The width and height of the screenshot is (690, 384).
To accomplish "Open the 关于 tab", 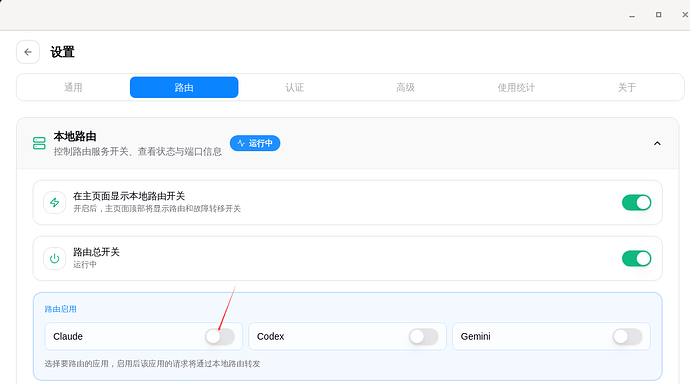I will [627, 87].
